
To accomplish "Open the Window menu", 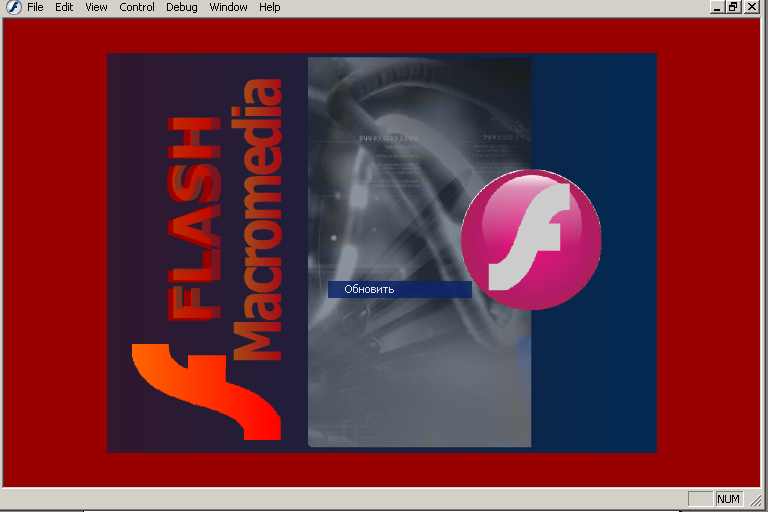I will [x=228, y=7].
